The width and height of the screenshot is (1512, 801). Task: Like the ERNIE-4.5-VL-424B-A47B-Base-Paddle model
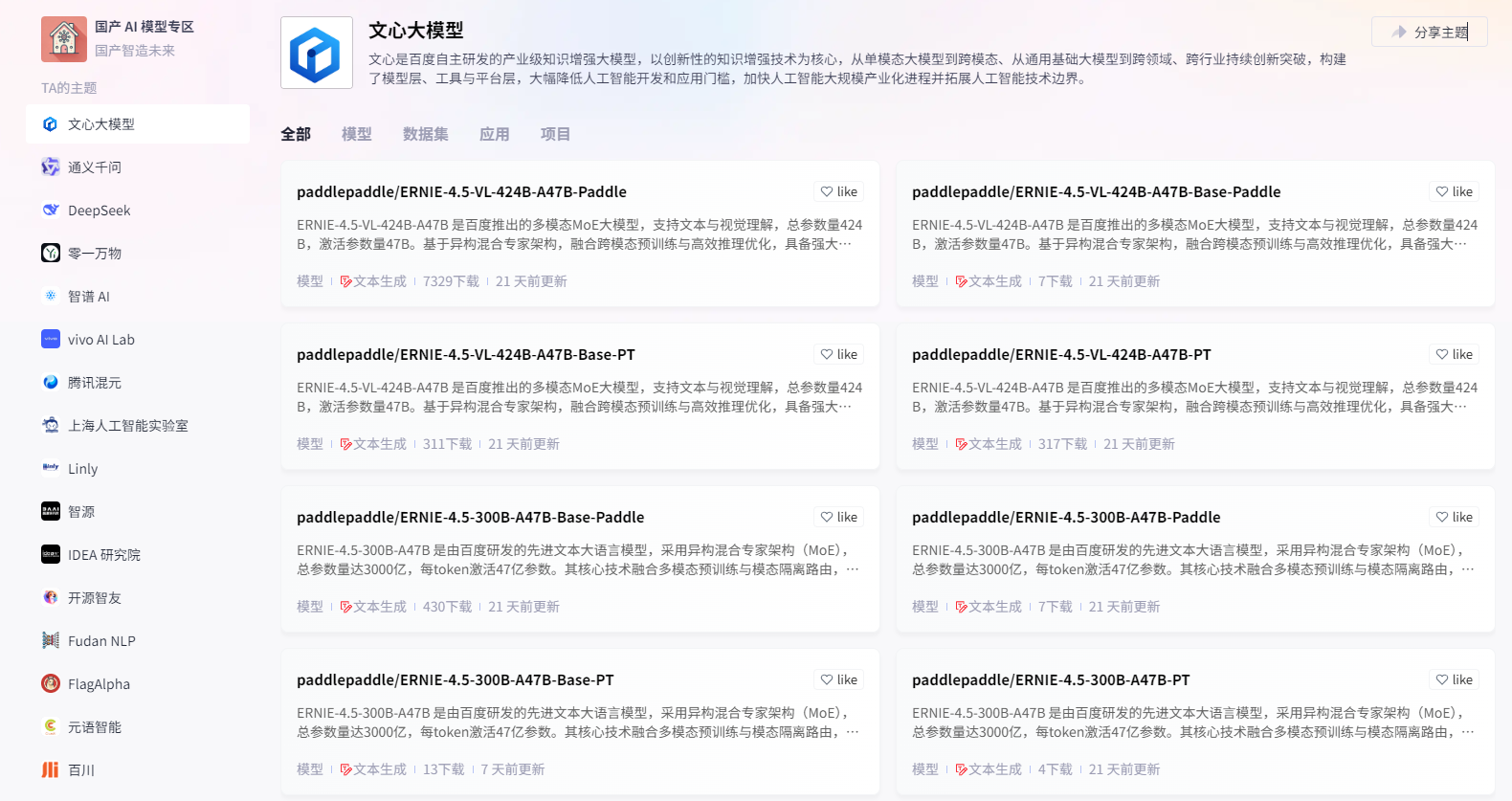point(1455,191)
